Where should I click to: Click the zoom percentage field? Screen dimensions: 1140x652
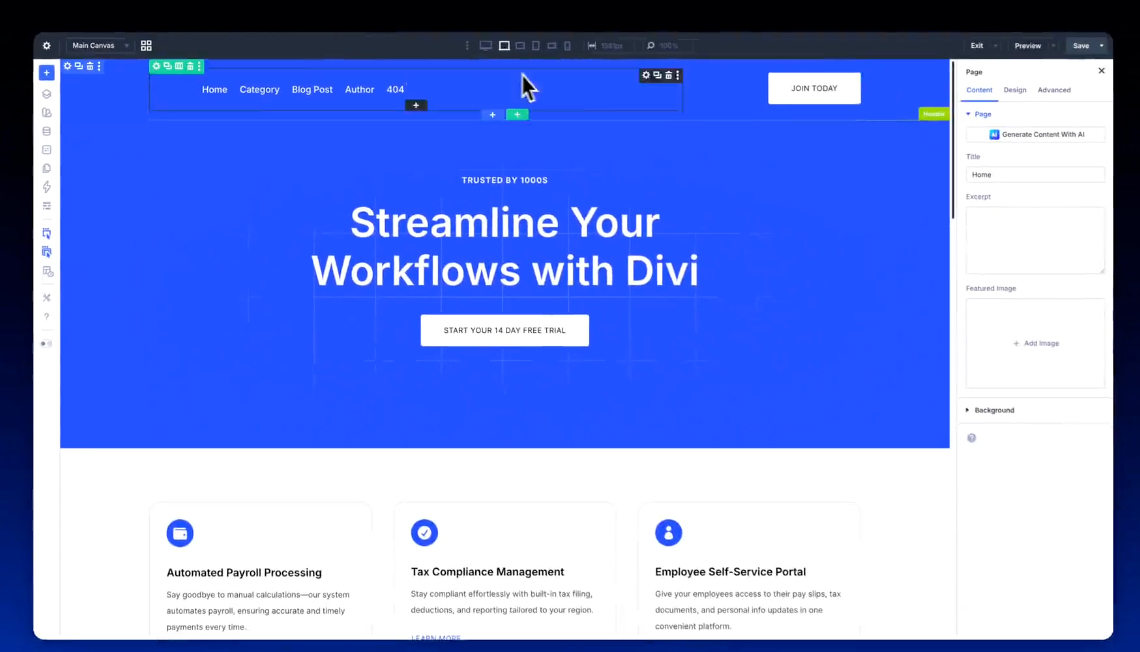pos(669,46)
